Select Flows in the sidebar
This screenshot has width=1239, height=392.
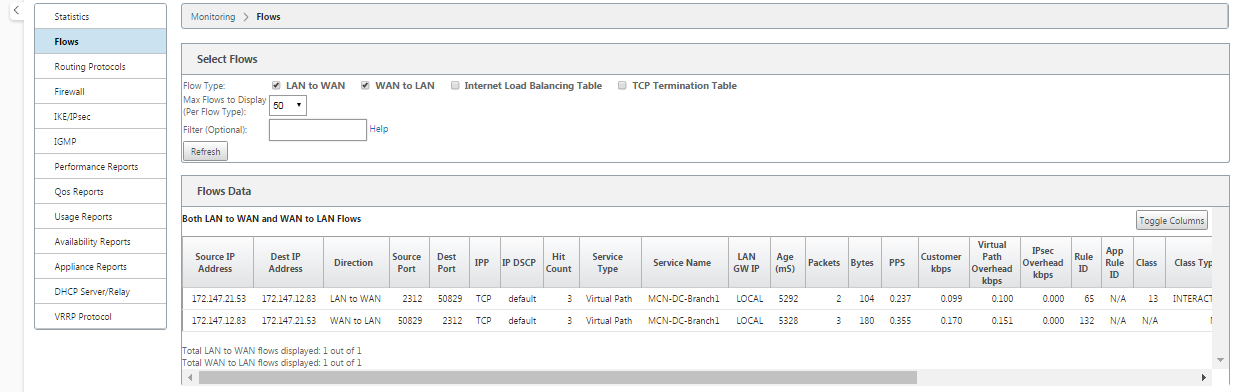point(100,42)
